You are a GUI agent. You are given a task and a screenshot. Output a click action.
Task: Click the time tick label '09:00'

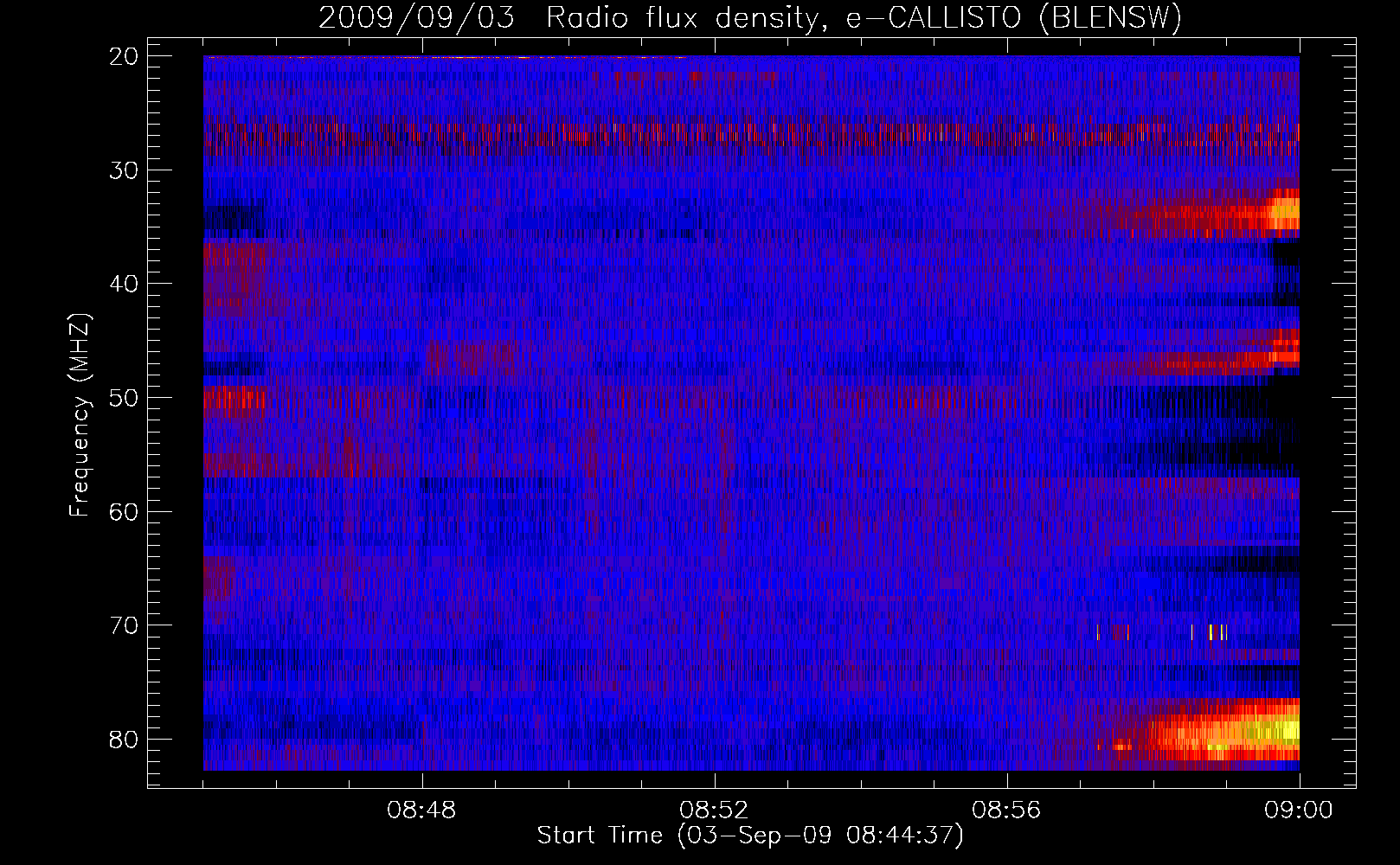tap(1299, 811)
